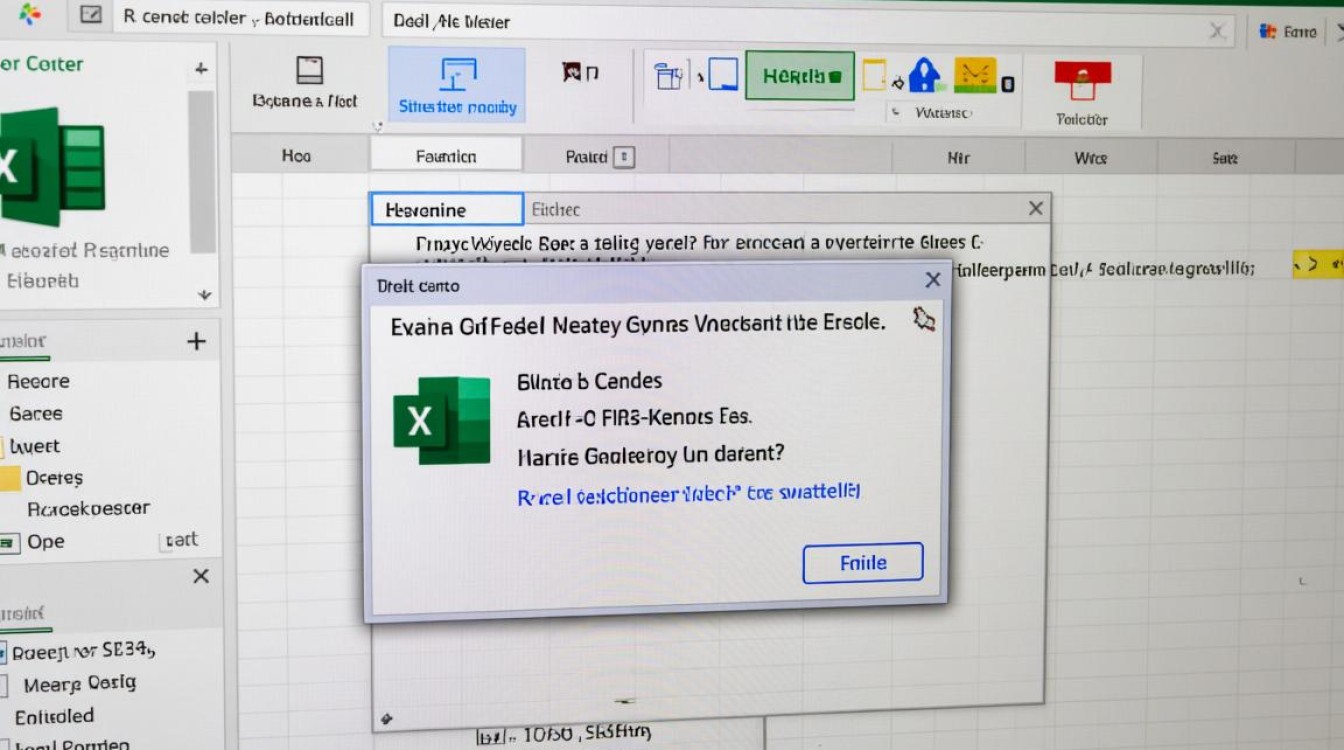Image resolution: width=1344 pixels, height=750 pixels.
Task: Click the red Toiicter ribbon icon
Action: [1081, 79]
